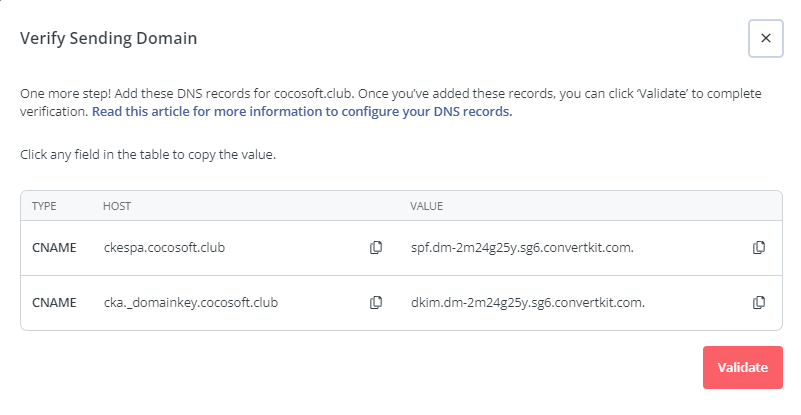Click the CNAME type in the second row
The height and width of the screenshot is (415, 801).
54,303
